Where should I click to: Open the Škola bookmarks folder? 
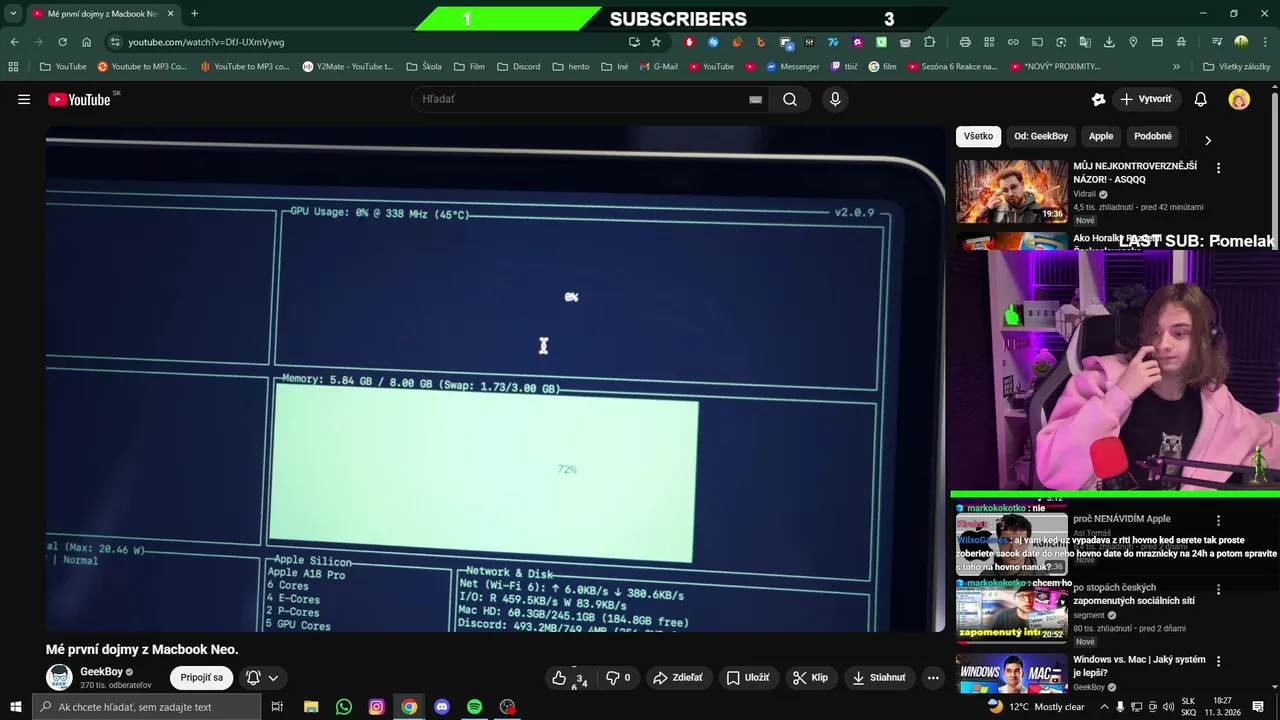coord(423,67)
